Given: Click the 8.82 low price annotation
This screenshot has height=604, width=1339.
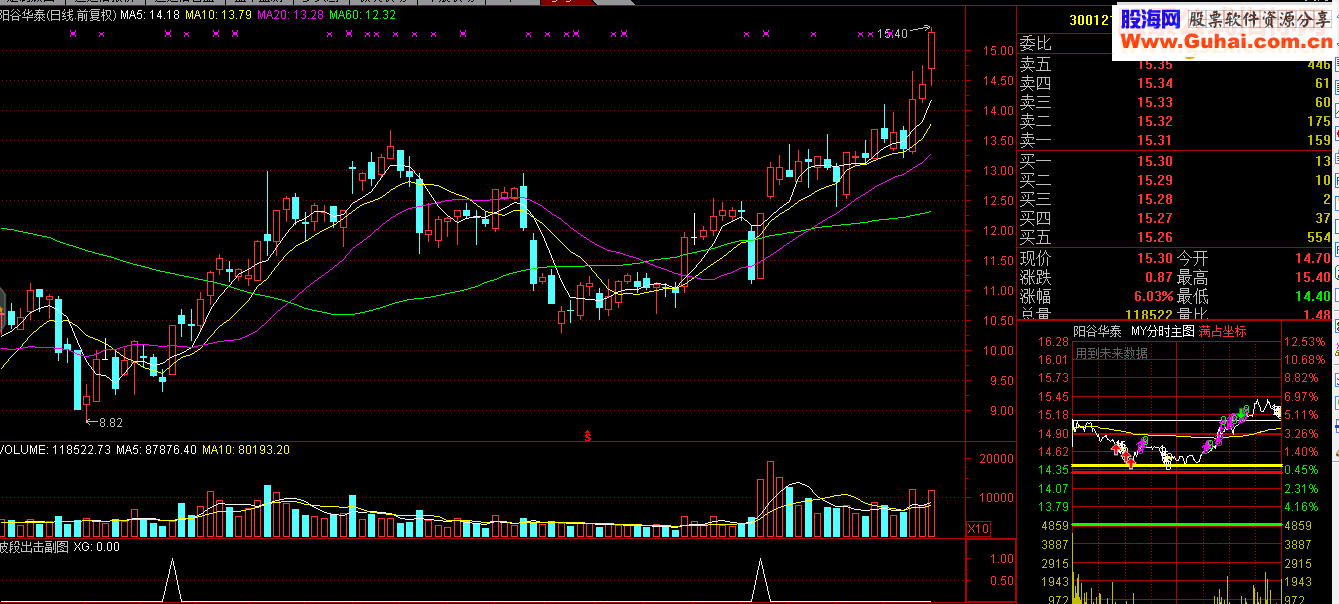Looking at the screenshot, I should [x=110, y=423].
